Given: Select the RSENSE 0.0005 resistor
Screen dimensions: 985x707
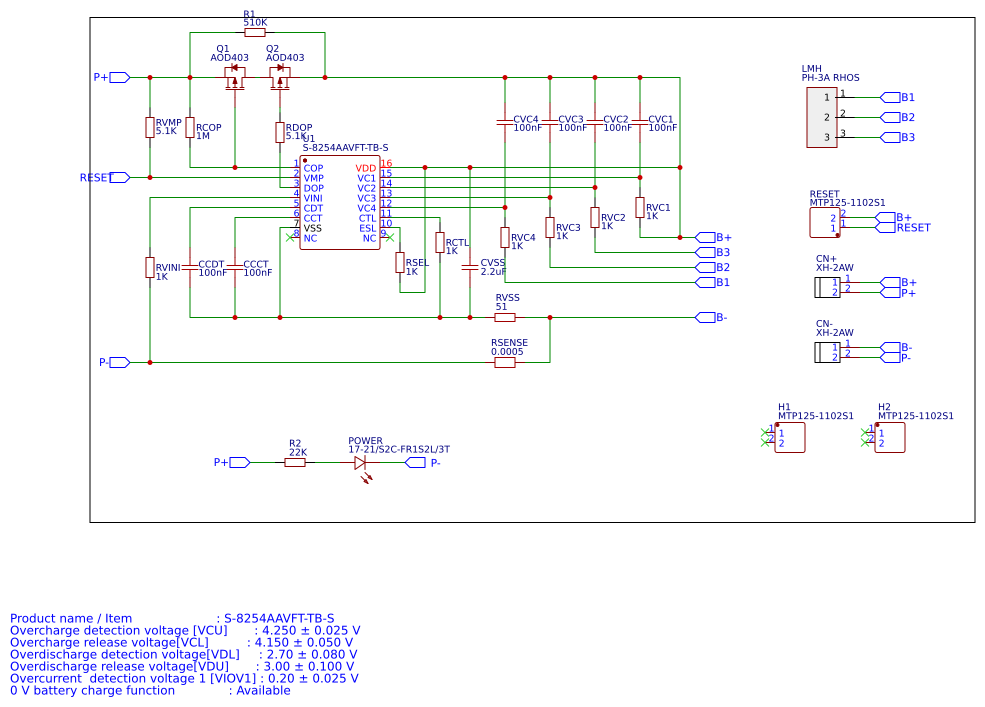Looking at the screenshot, I should coord(505,362).
